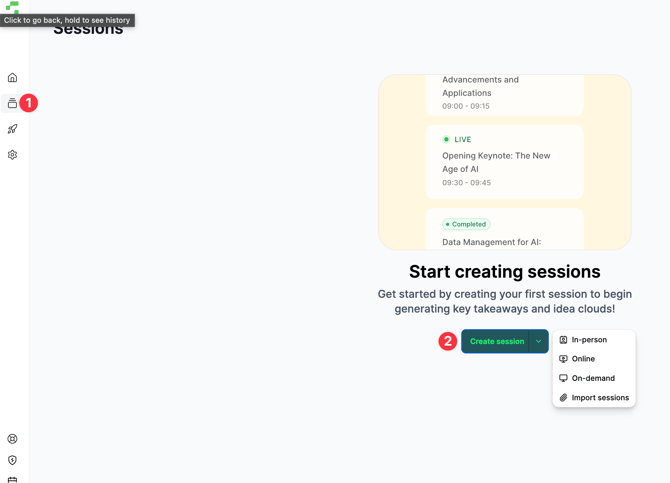Click the Create session button
Screen dimensions: 670x483
click(x=496, y=341)
